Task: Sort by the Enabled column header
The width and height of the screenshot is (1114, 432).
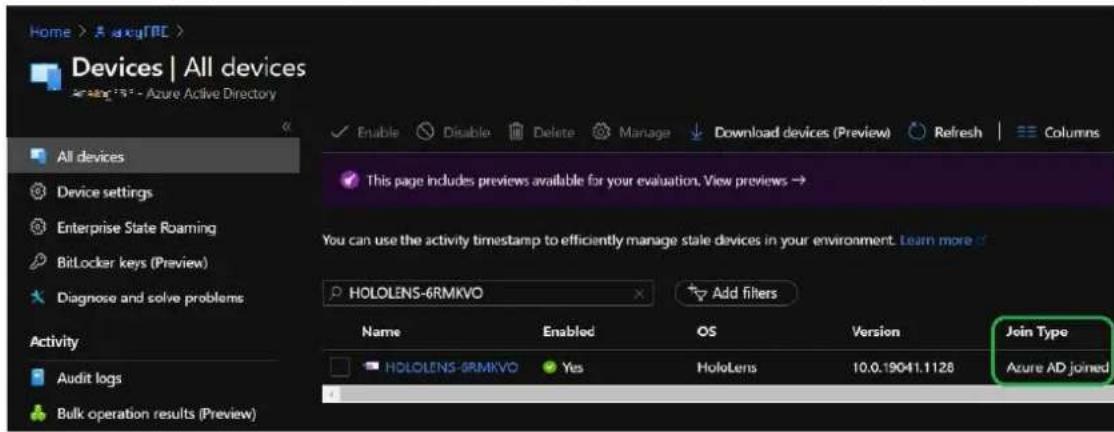Action: click(x=568, y=332)
